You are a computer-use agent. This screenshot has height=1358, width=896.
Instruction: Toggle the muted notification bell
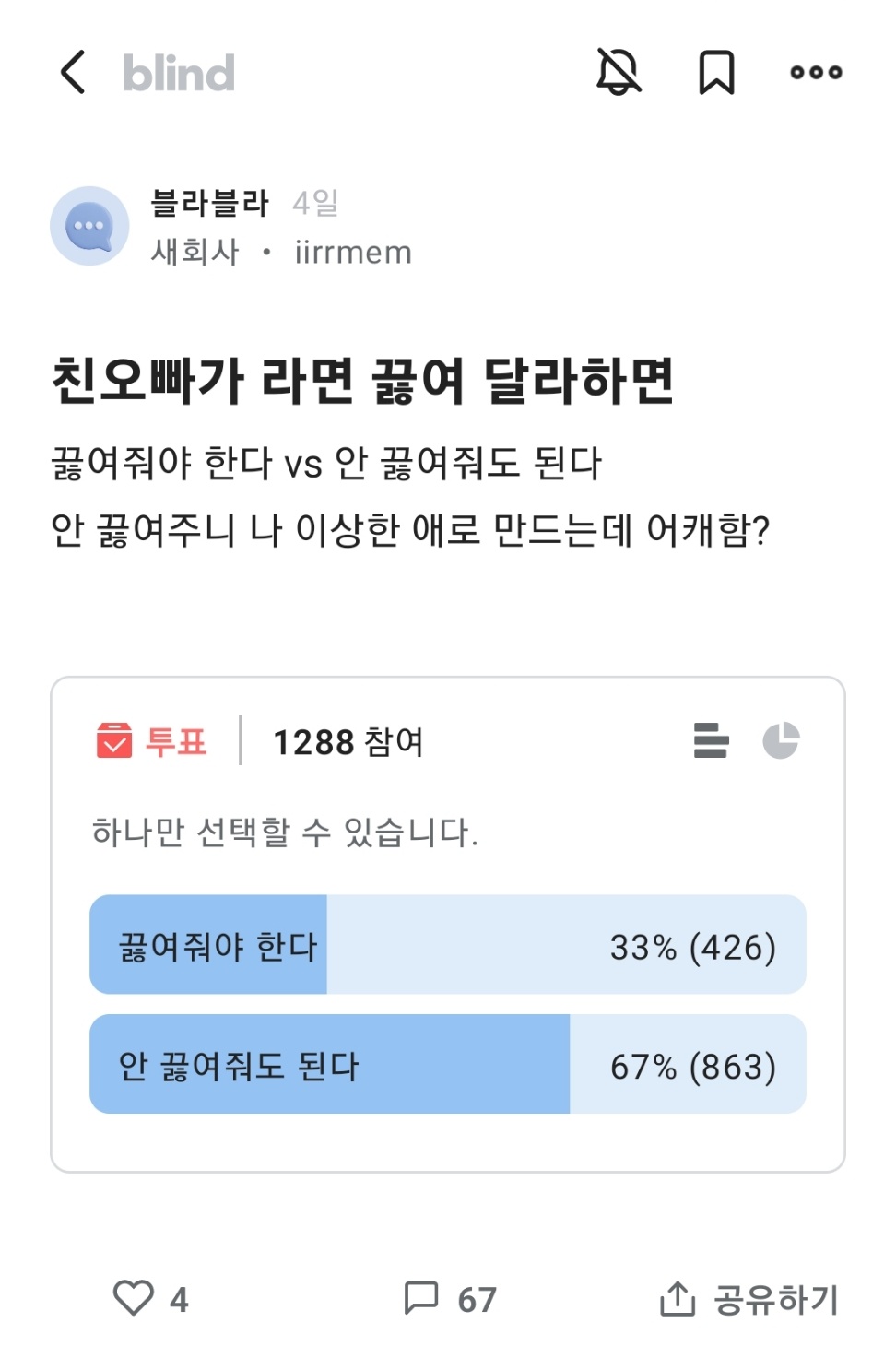[619, 72]
